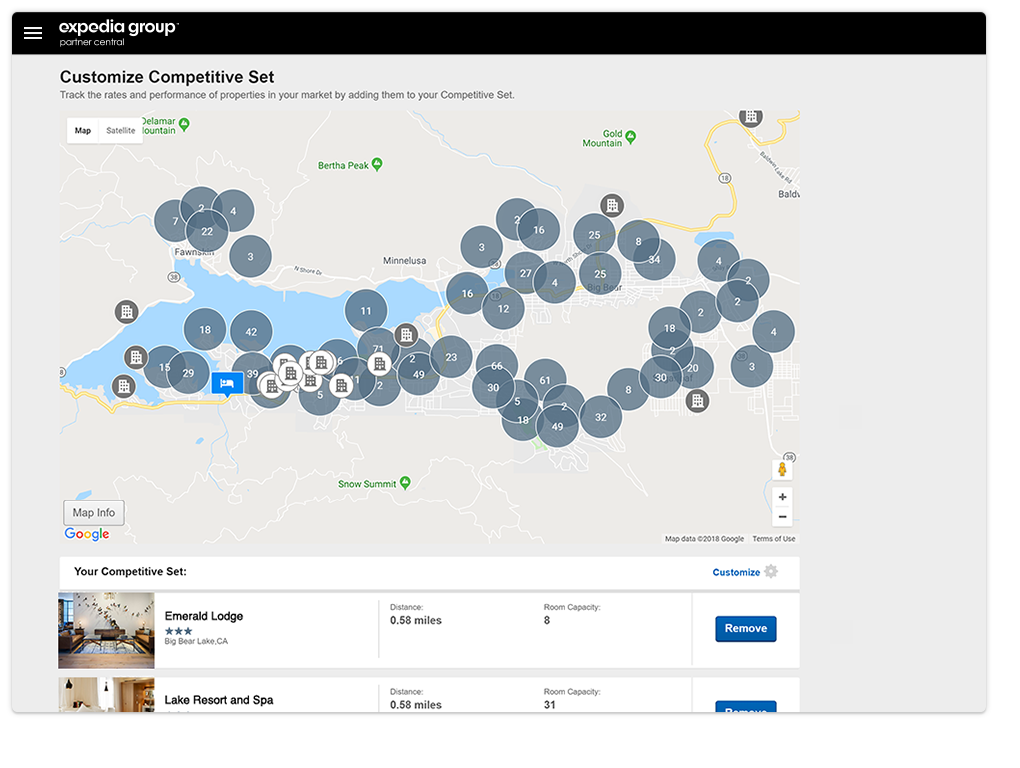Select the Emerald Lodge property name
This screenshot has height=768, width=1020.
pos(204,616)
